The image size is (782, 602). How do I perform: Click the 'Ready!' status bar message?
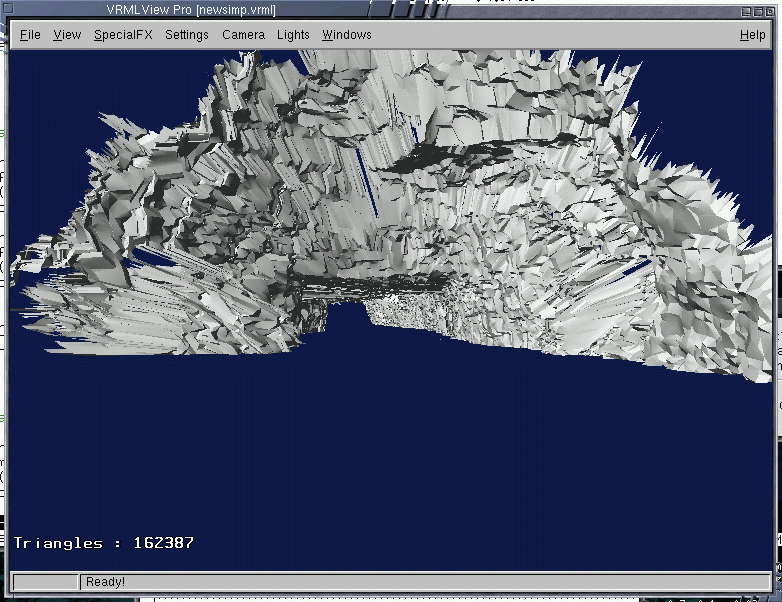[106, 582]
